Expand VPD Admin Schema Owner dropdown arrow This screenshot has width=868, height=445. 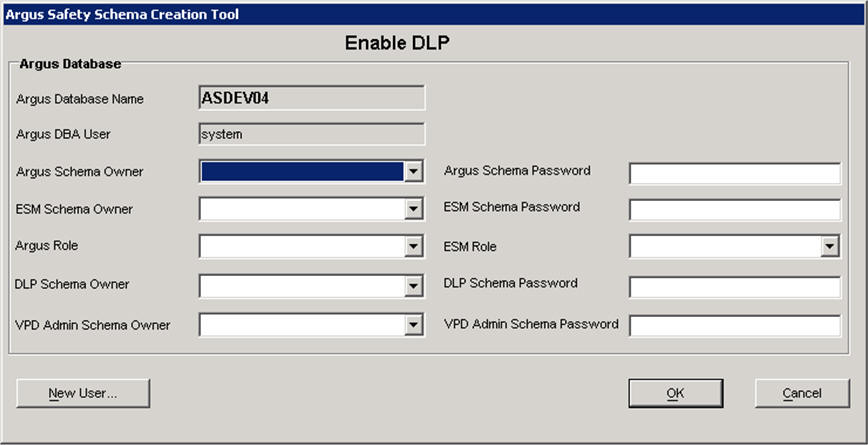(413, 325)
